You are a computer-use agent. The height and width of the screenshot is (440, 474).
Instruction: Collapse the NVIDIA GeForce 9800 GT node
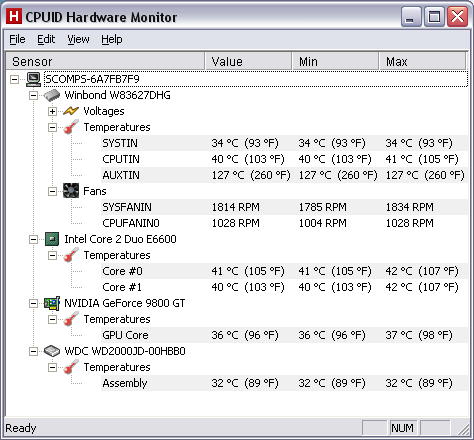33,303
